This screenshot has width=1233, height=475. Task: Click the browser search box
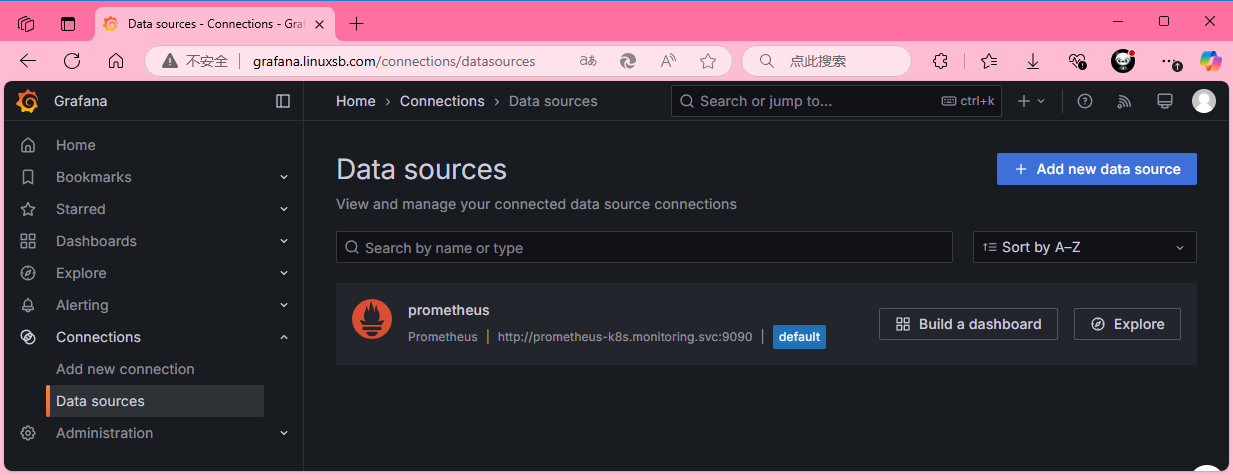coord(827,61)
